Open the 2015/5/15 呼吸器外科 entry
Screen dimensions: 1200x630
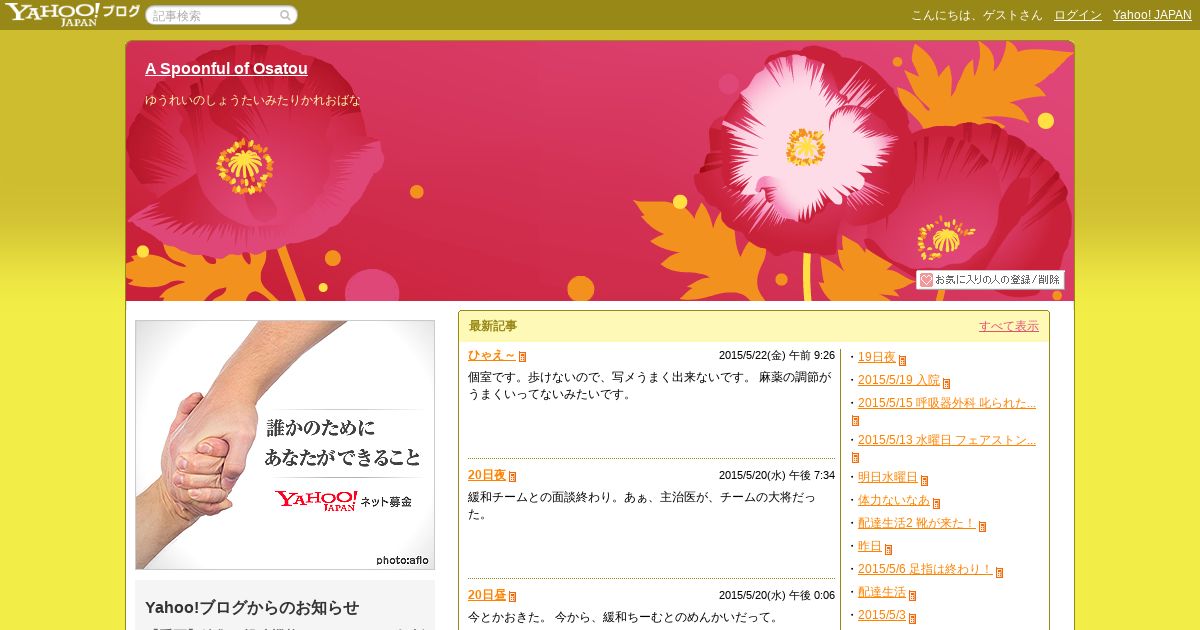(x=947, y=403)
